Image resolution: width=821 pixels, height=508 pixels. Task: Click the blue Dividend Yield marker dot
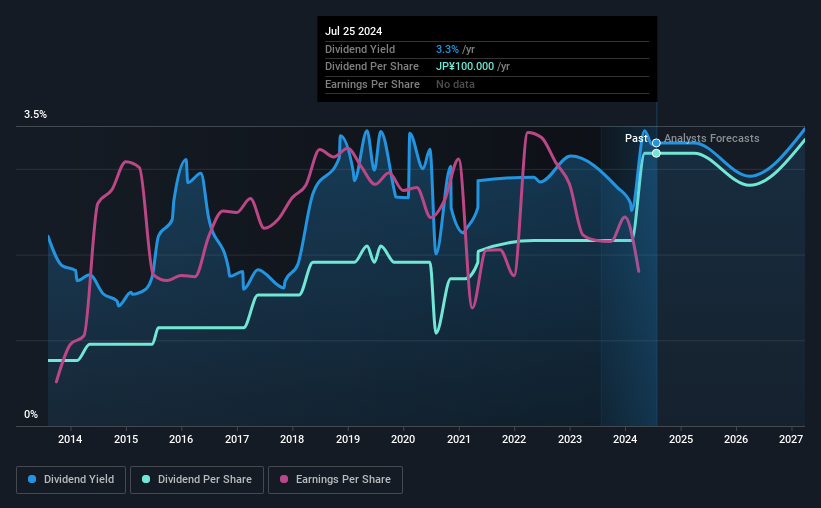656,143
